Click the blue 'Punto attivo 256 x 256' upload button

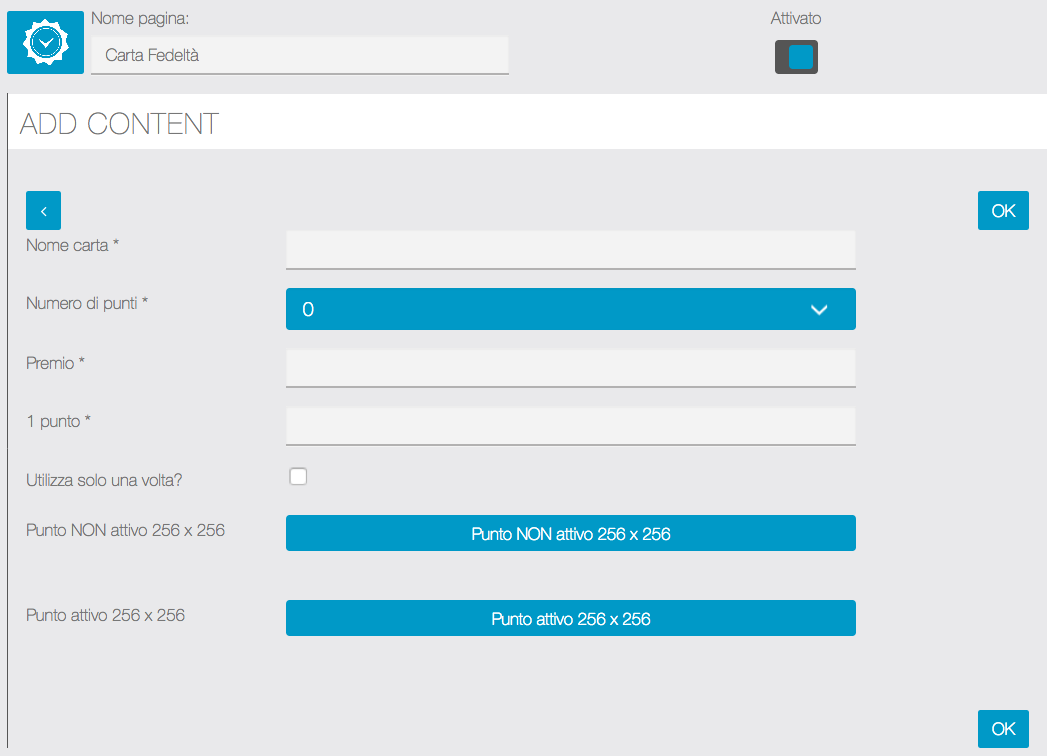point(570,619)
